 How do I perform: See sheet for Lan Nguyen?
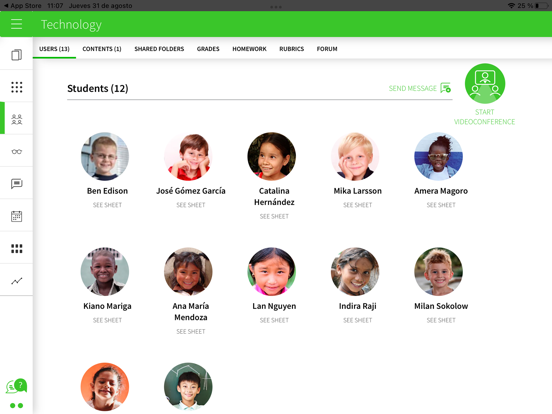274,320
